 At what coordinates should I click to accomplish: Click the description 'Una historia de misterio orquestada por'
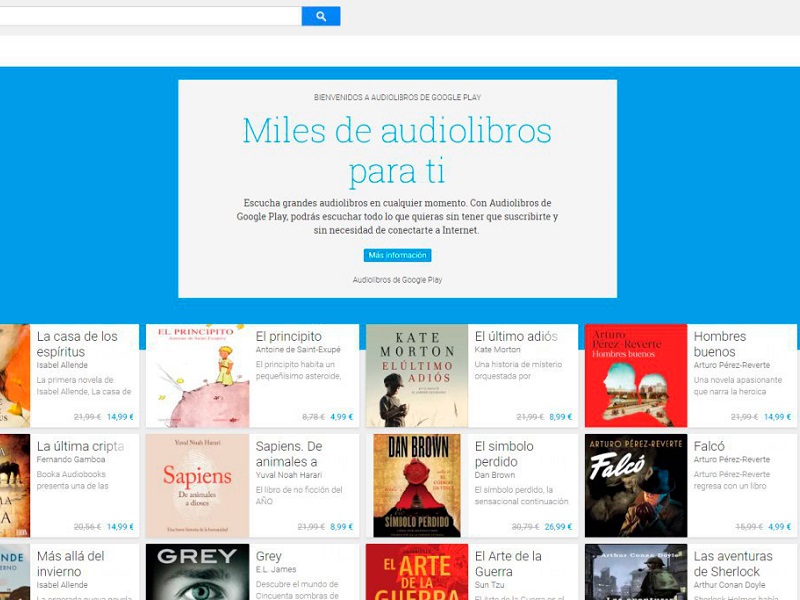[x=518, y=370]
